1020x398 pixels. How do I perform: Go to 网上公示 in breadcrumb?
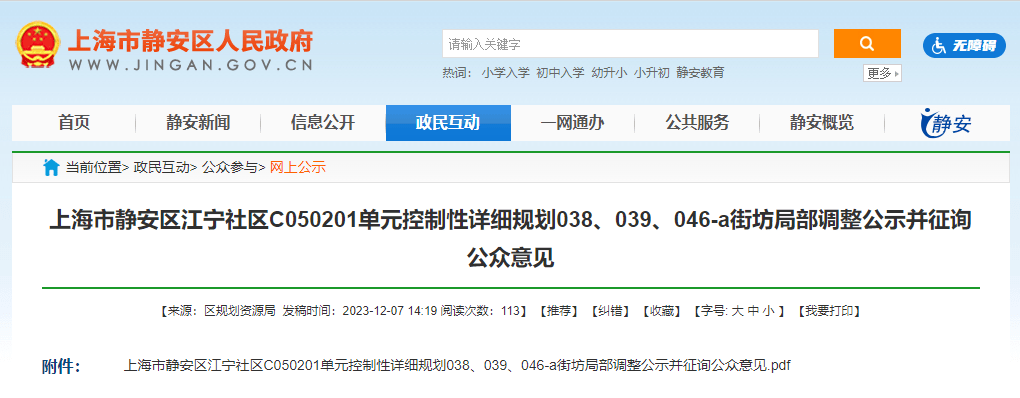click(297, 168)
